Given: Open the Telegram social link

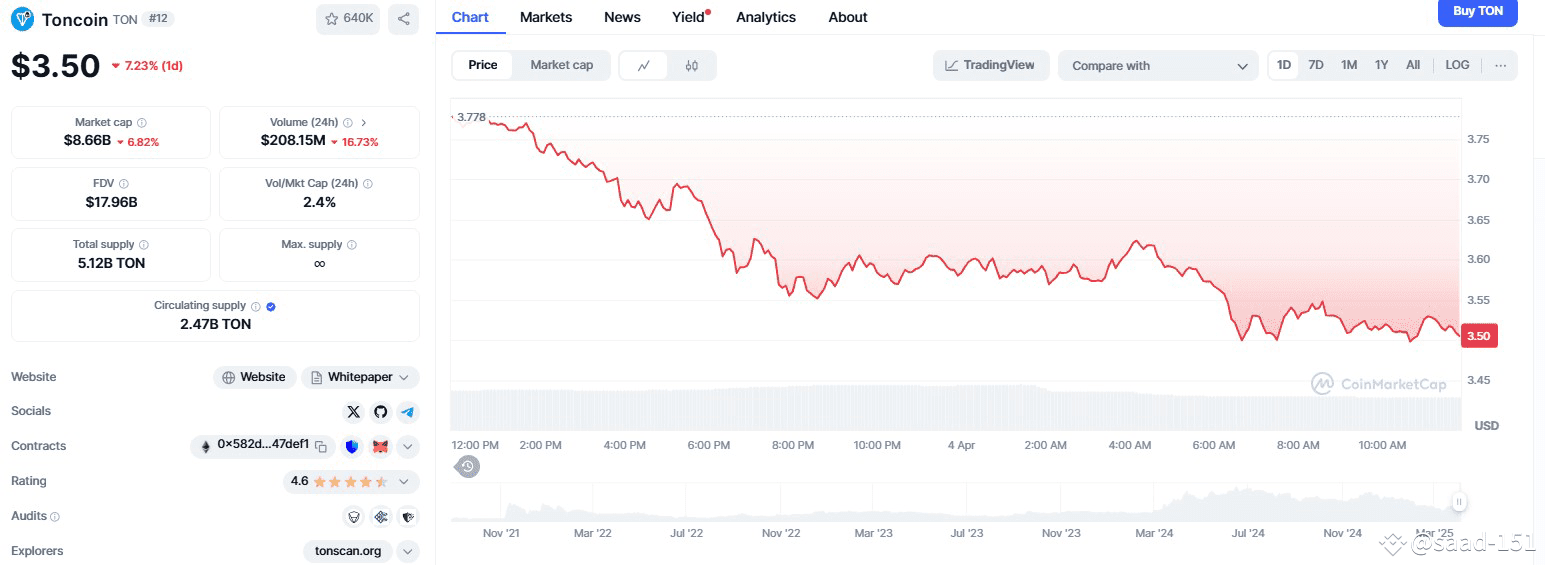Looking at the screenshot, I should (407, 411).
